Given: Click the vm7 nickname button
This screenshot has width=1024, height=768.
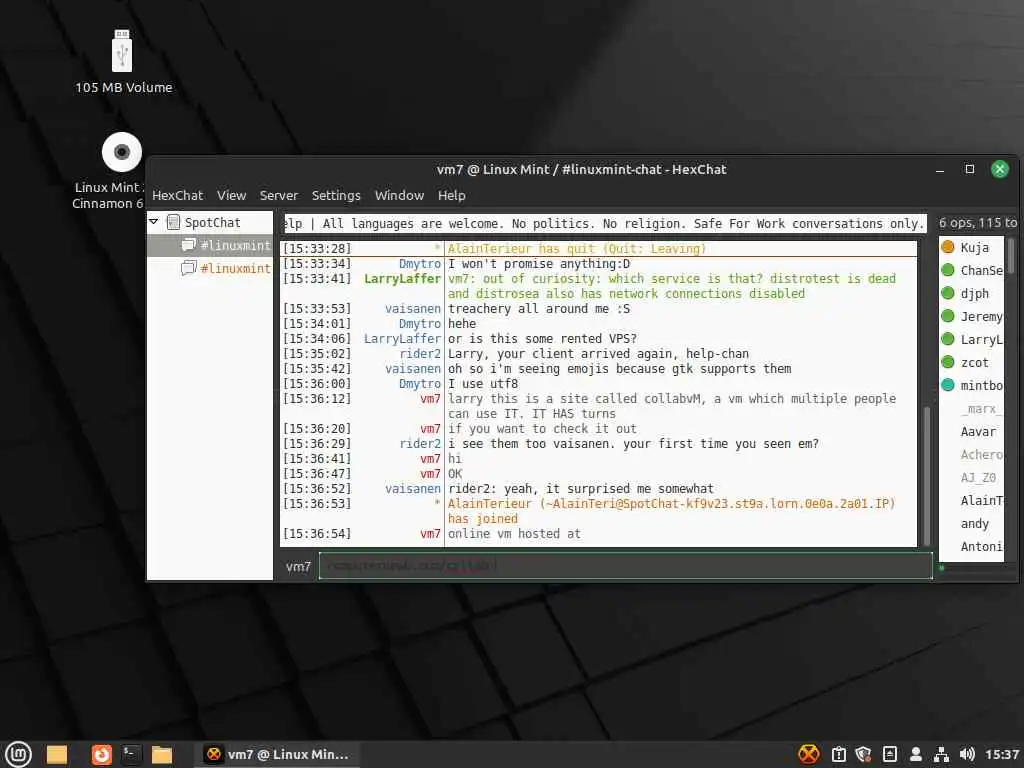Looking at the screenshot, I should (x=298, y=566).
